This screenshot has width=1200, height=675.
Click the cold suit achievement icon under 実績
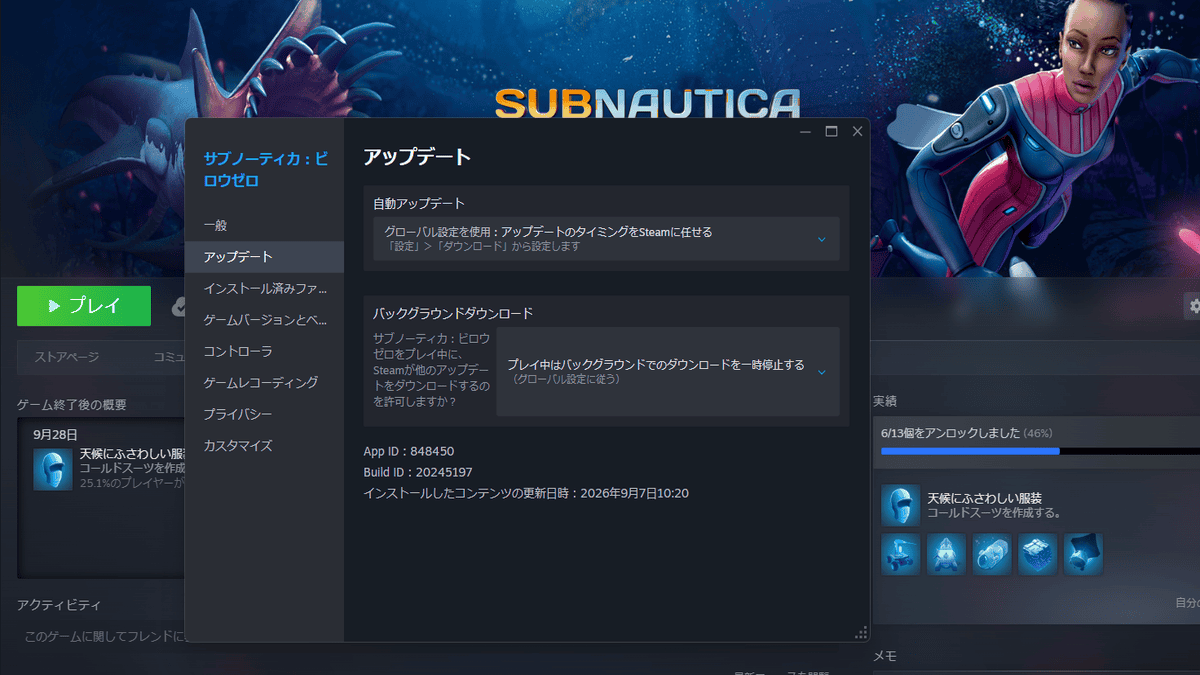[x=900, y=505]
